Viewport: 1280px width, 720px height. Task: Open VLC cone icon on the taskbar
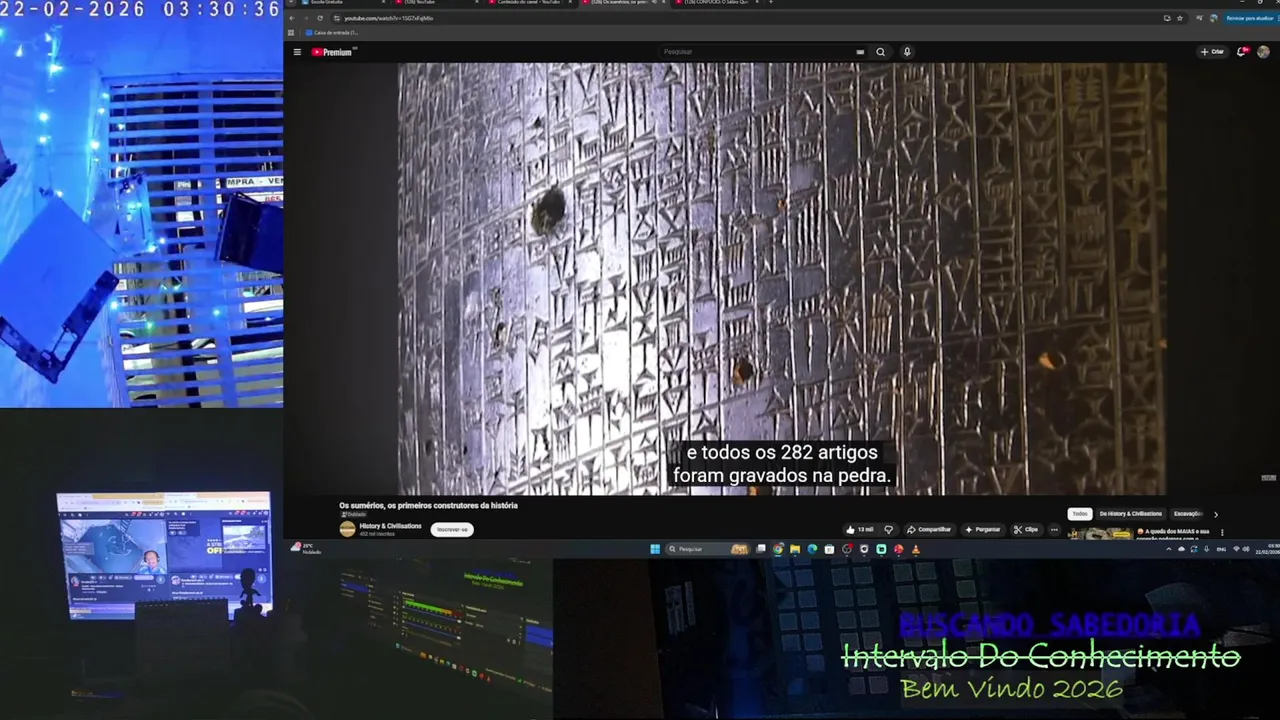point(915,549)
